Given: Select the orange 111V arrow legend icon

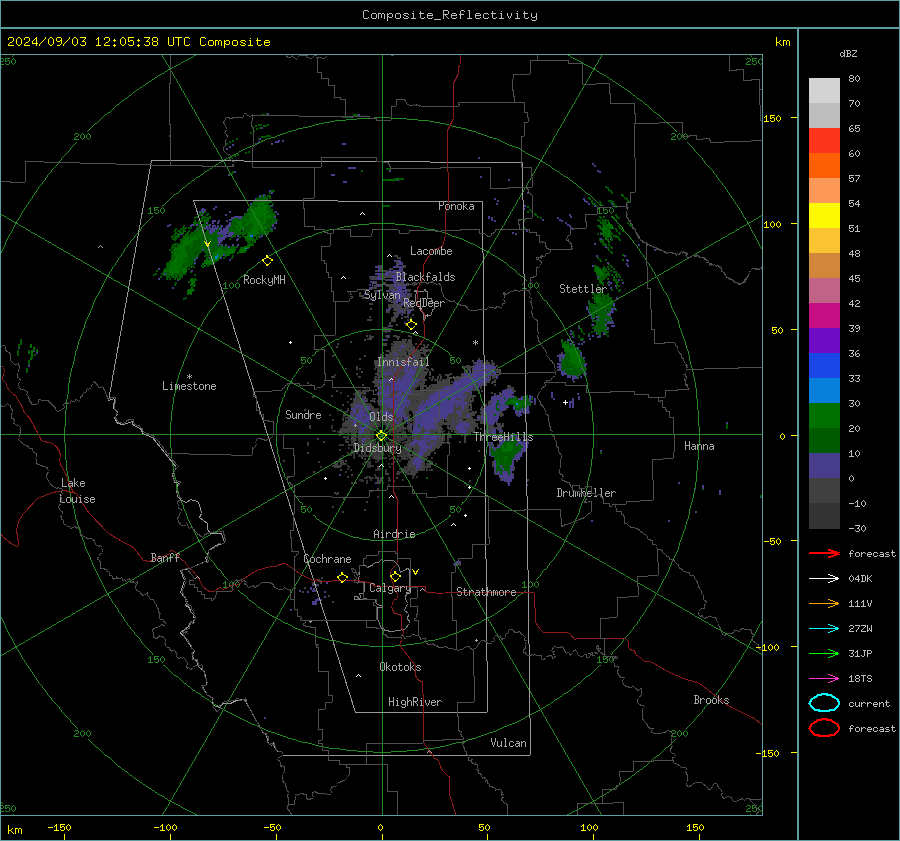Looking at the screenshot, I should point(824,603).
